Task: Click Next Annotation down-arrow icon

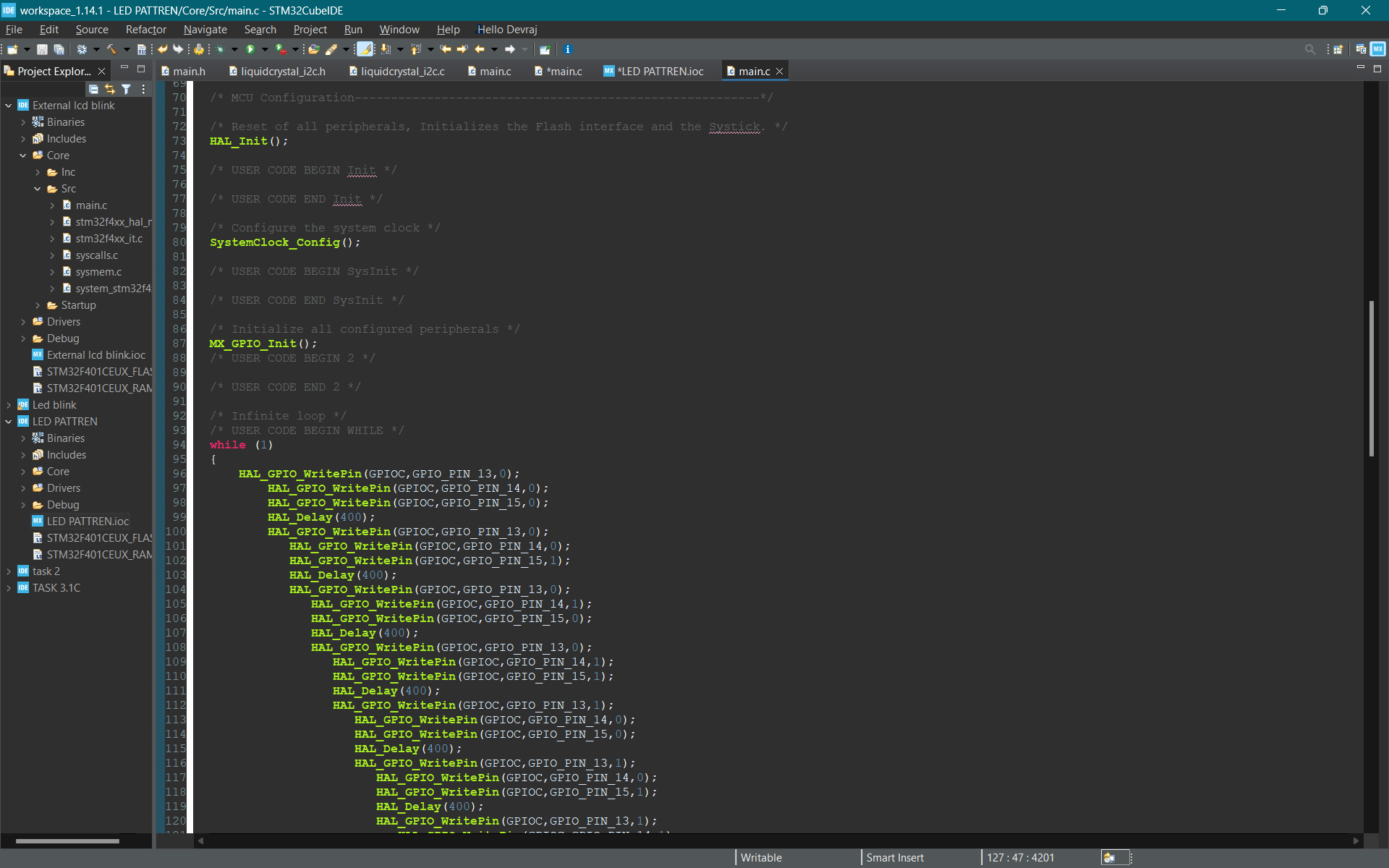Action: [x=386, y=49]
